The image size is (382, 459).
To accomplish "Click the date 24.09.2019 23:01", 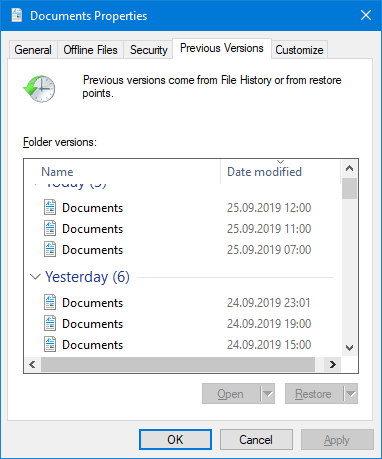I will tap(269, 303).
